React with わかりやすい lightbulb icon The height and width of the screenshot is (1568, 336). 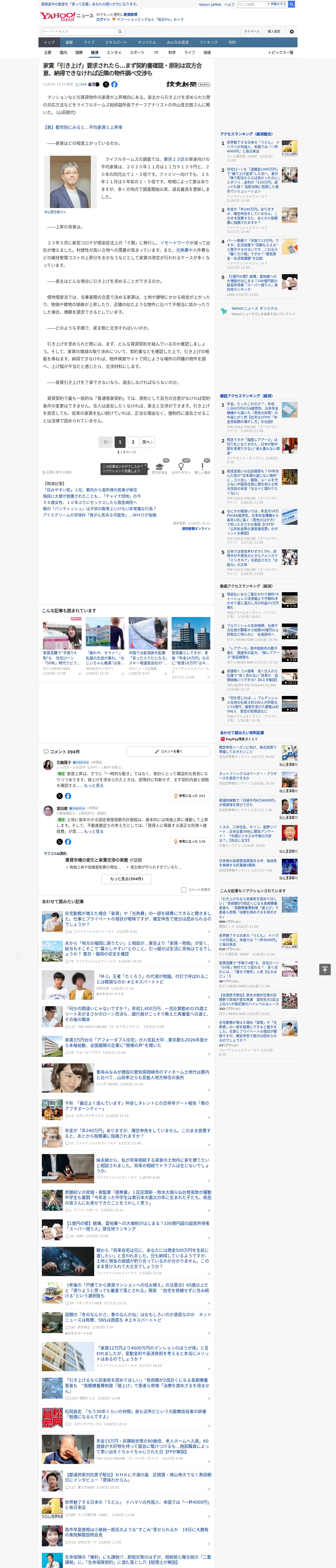[x=181, y=467]
